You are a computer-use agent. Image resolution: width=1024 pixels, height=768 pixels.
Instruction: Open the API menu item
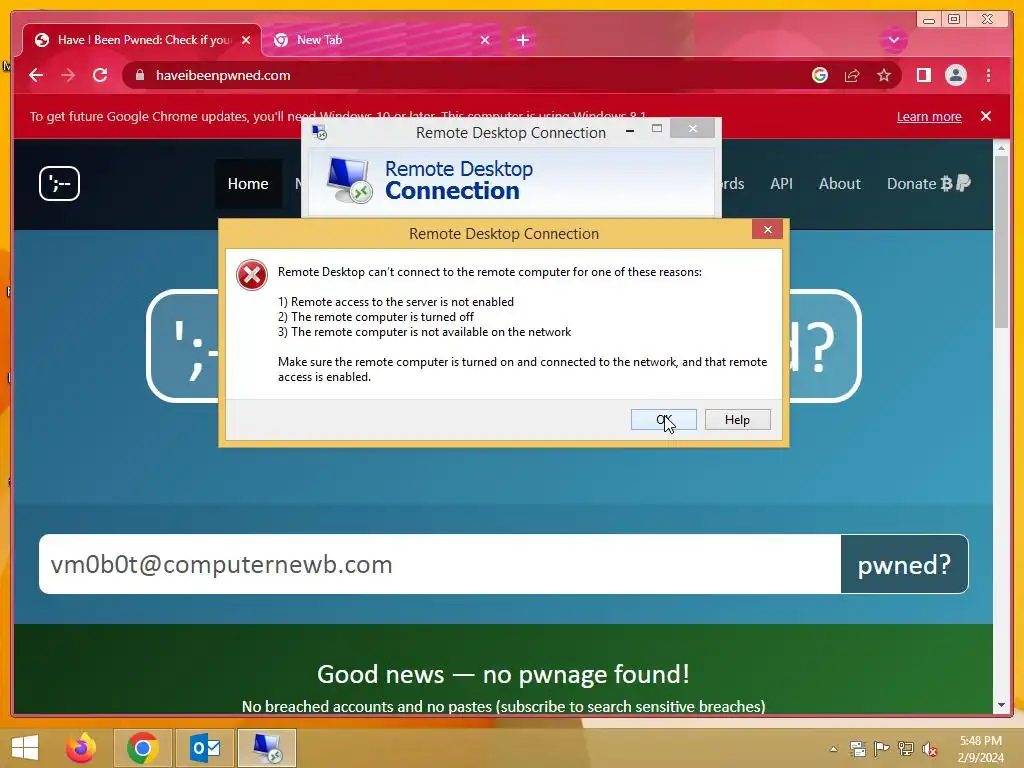click(x=781, y=184)
